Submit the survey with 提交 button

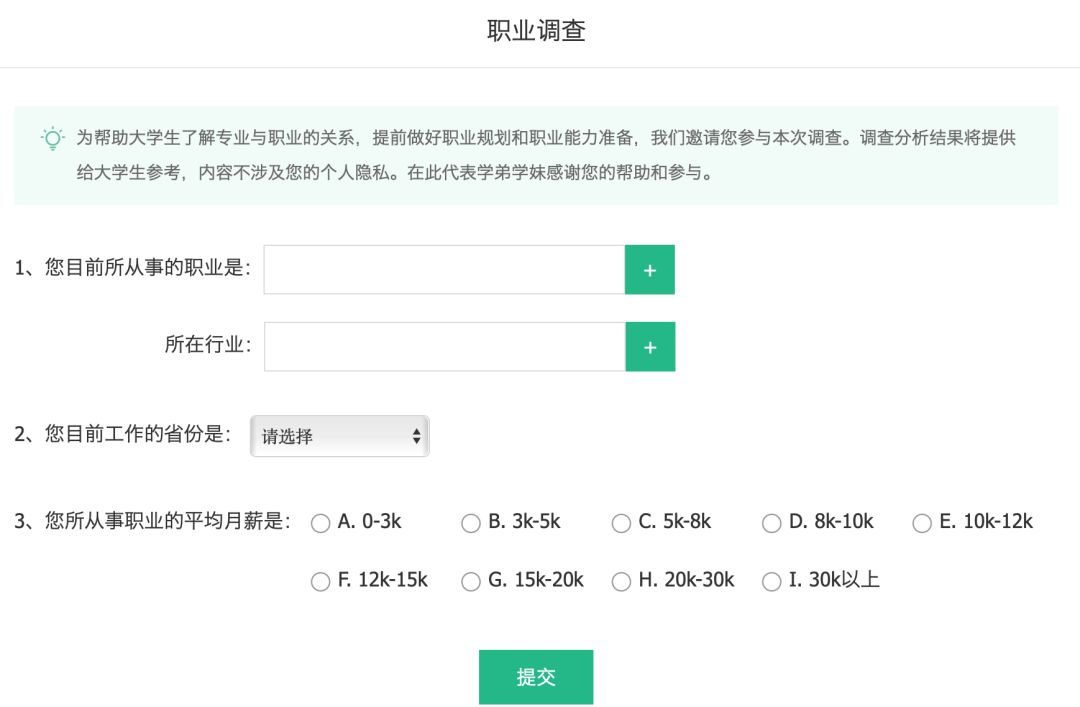(x=536, y=677)
